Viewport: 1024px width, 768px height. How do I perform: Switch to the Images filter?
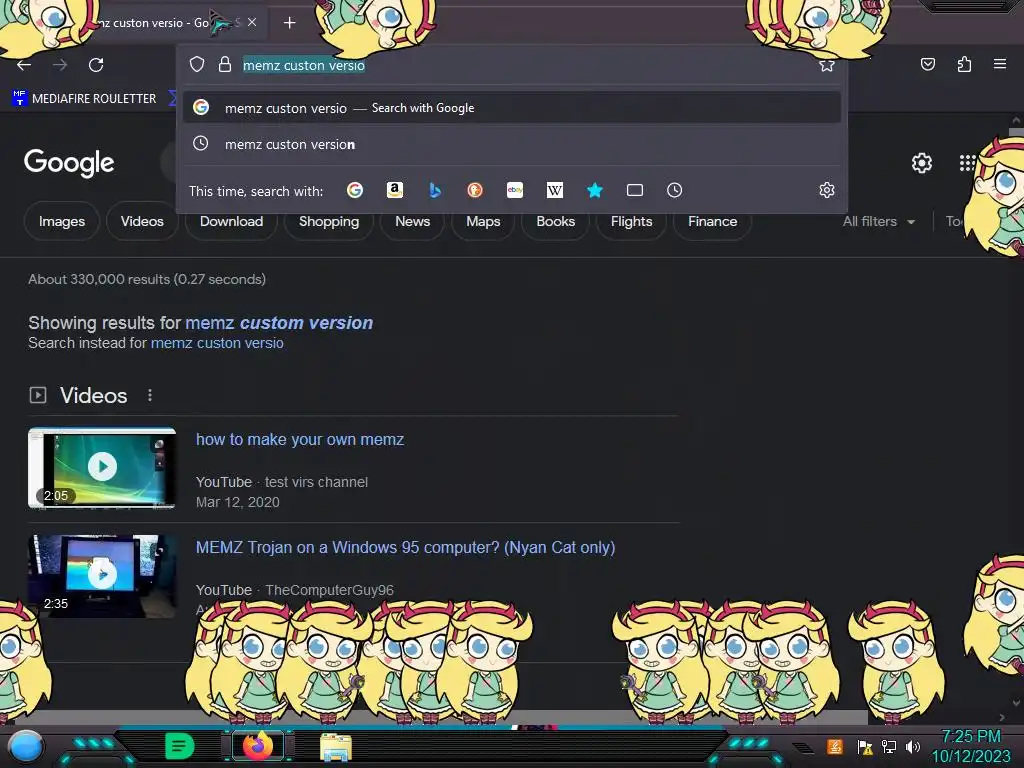click(61, 221)
